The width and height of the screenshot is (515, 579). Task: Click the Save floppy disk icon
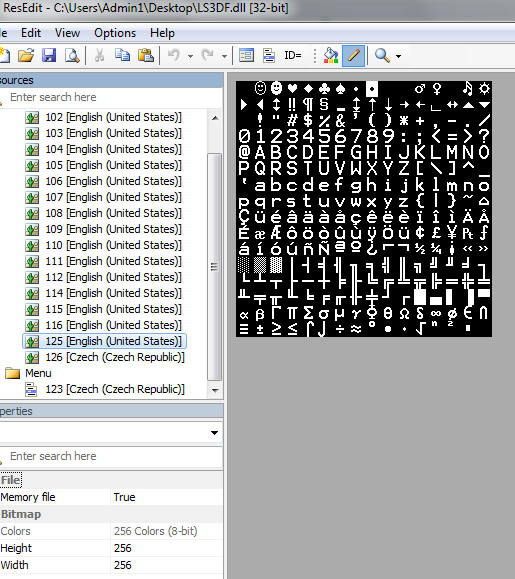pyautogui.click(x=49, y=56)
